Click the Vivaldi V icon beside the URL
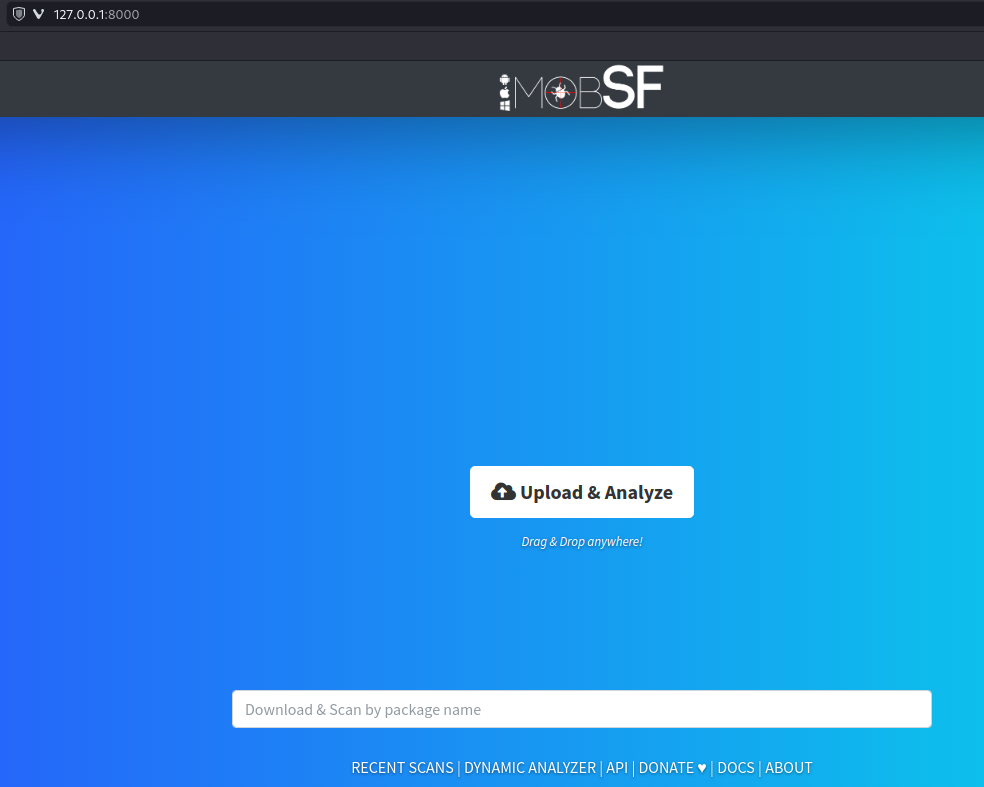 pos(38,14)
